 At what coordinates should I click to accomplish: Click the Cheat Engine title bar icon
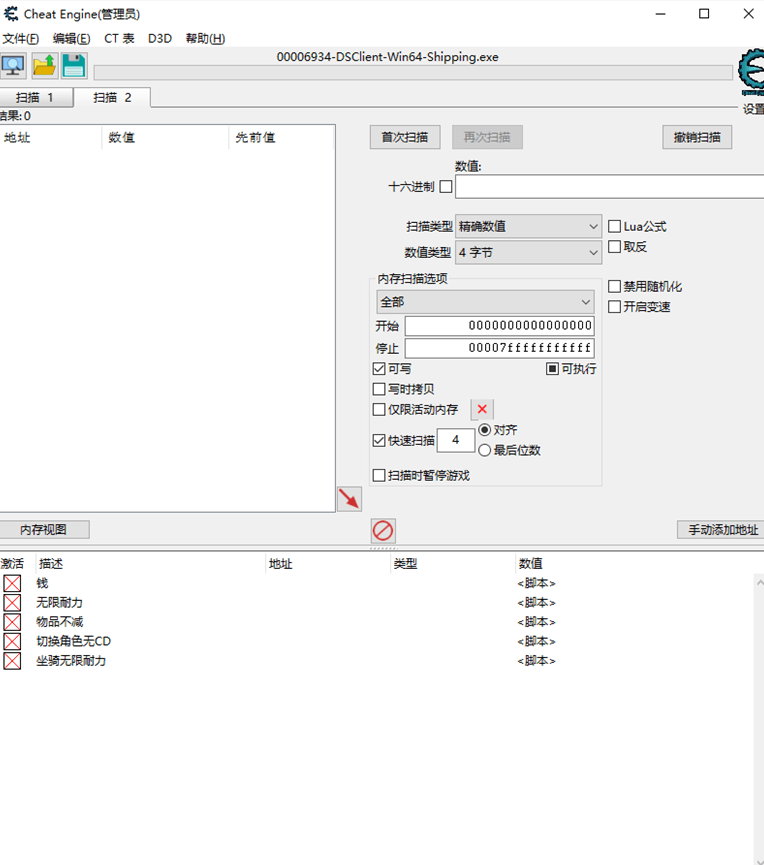pyautogui.click(x=11, y=14)
